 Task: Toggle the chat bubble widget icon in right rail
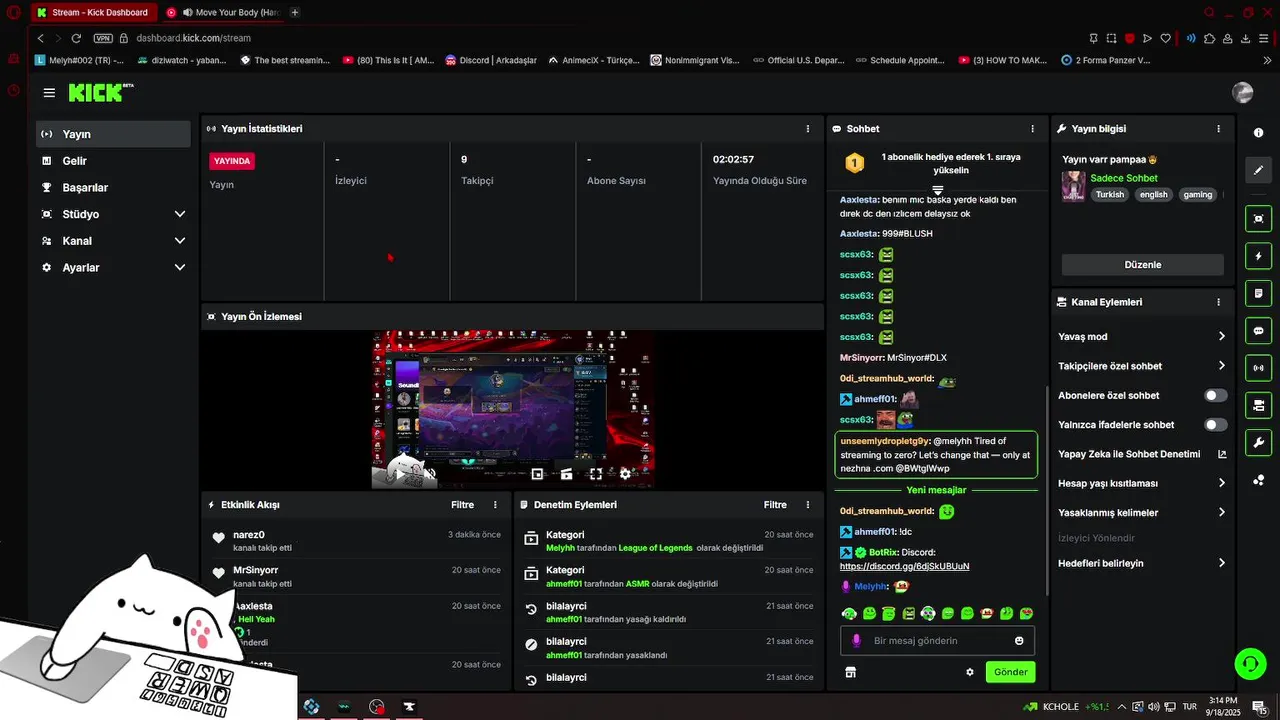1258,331
